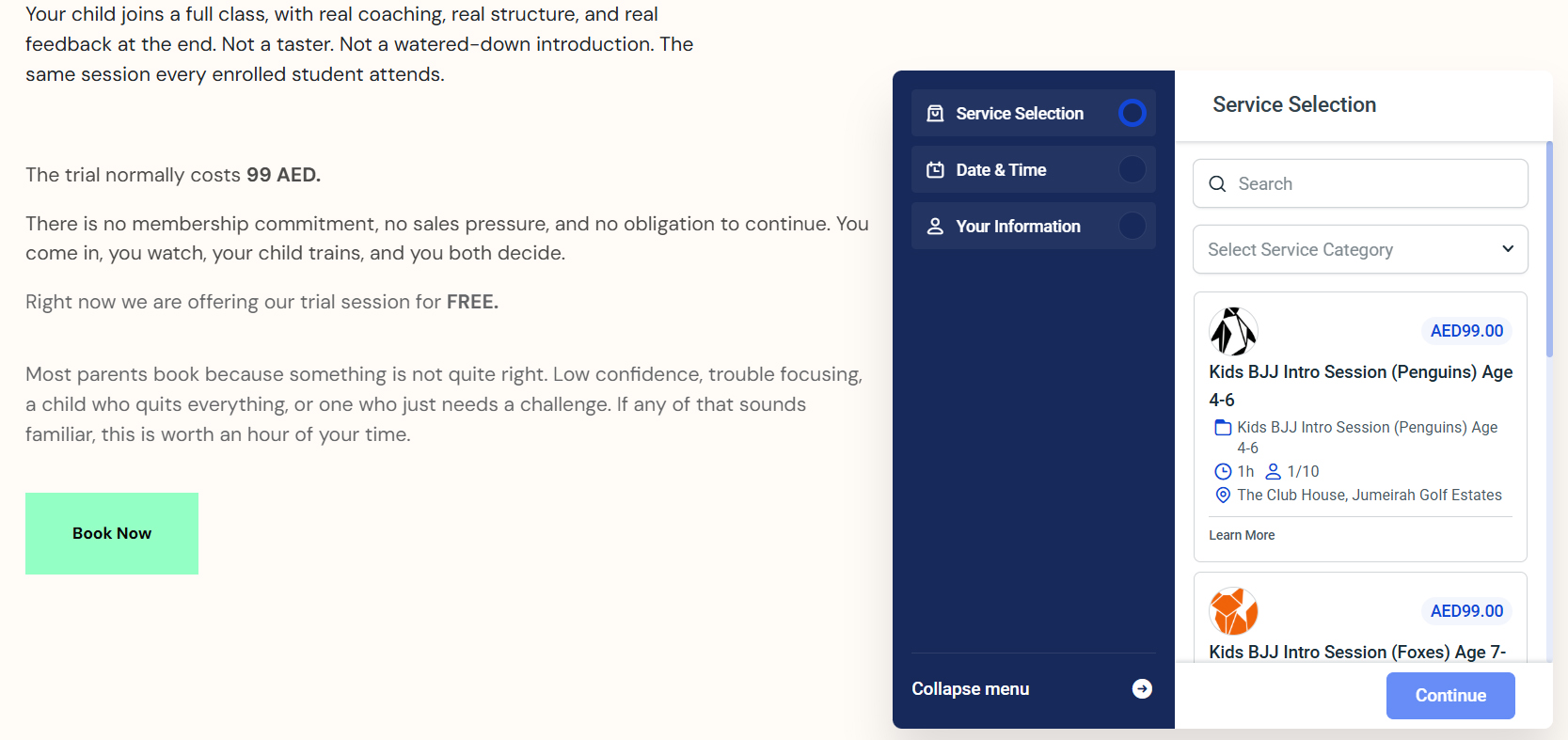Toggle the Service Selection step circle
1568x740 pixels.
coord(1132,113)
